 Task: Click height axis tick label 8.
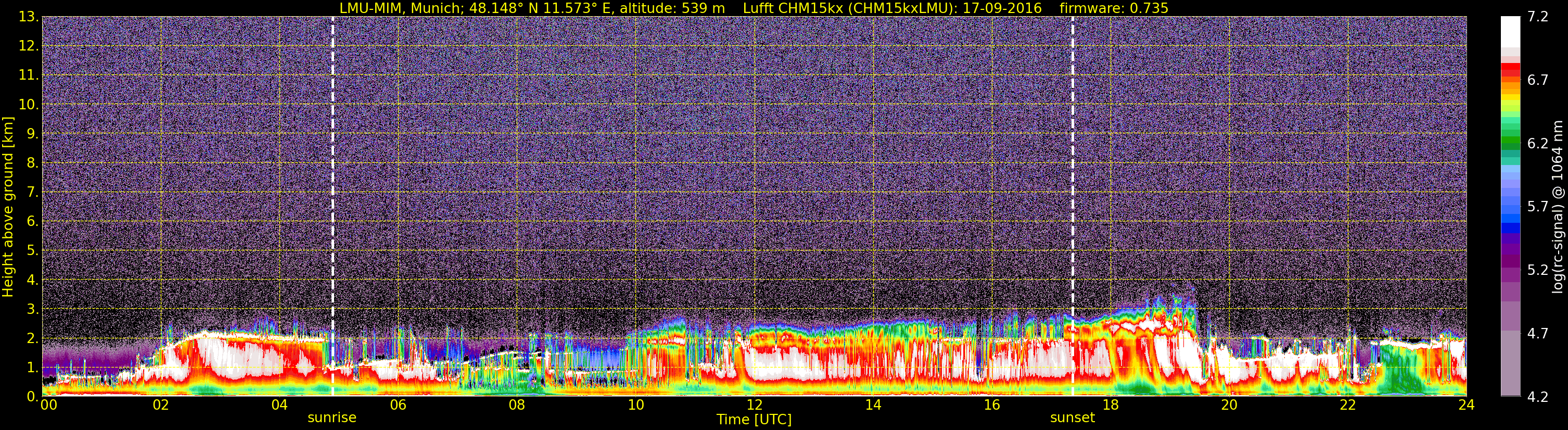tap(33, 163)
